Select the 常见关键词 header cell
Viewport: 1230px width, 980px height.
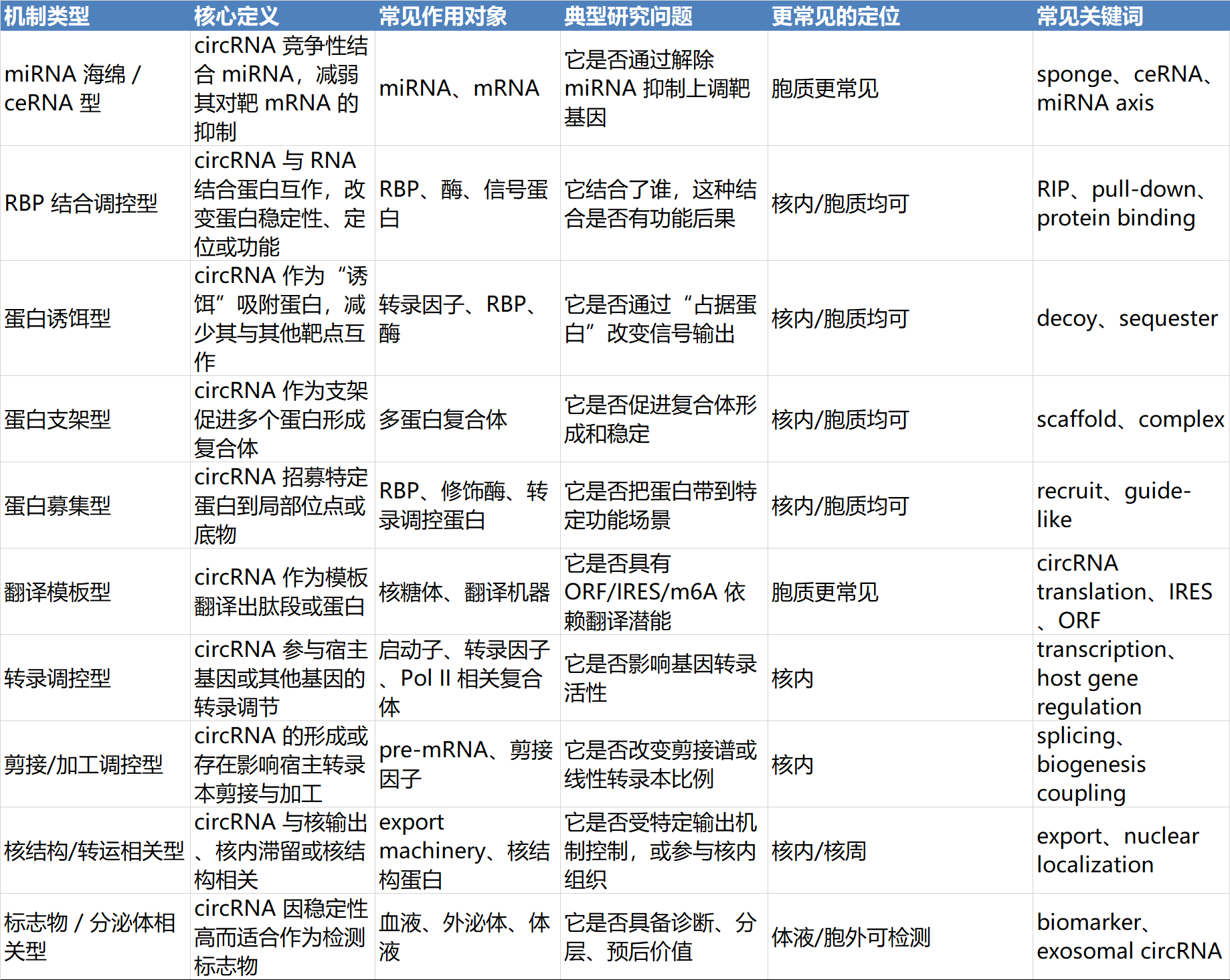(x=1090, y=15)
